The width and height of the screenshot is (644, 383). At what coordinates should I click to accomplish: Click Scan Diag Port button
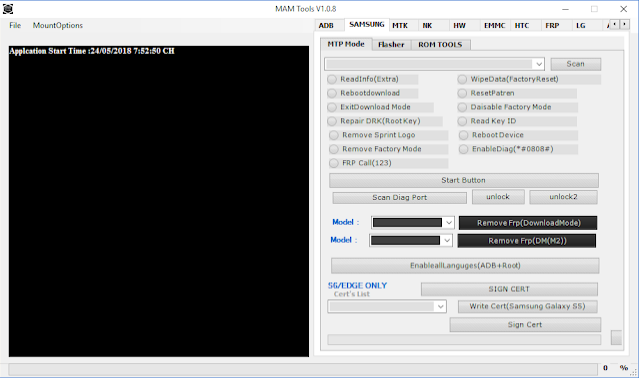tap(399, 197)
